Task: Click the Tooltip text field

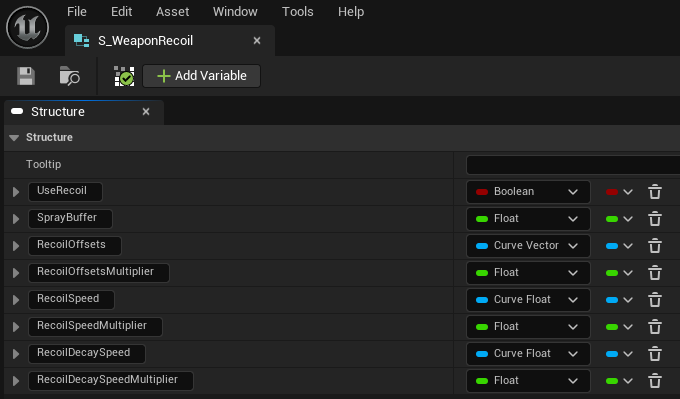Action: 573,165
